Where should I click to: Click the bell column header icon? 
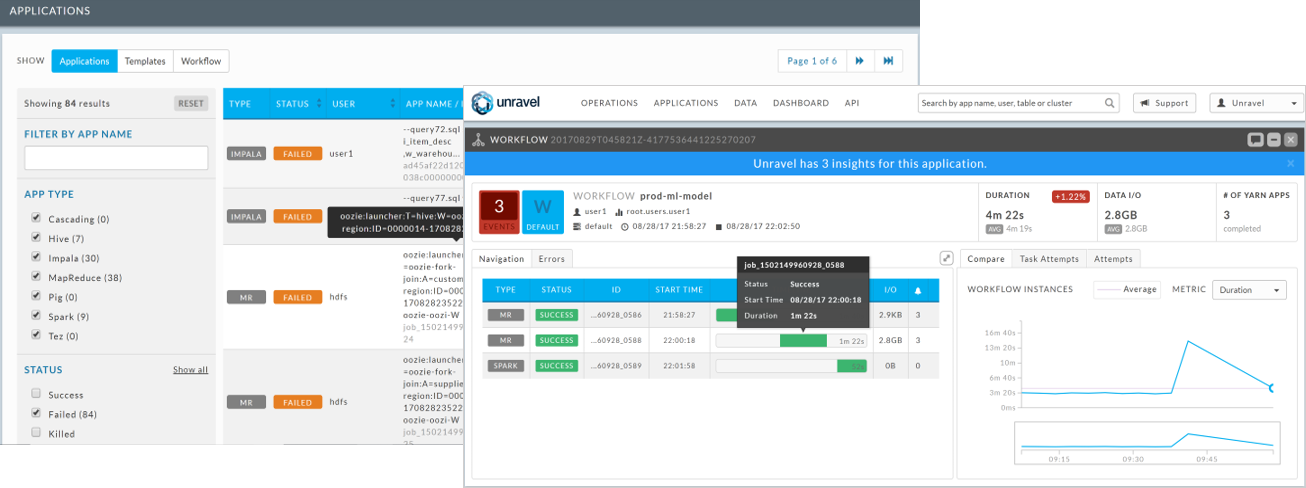[x=918, y=290]
